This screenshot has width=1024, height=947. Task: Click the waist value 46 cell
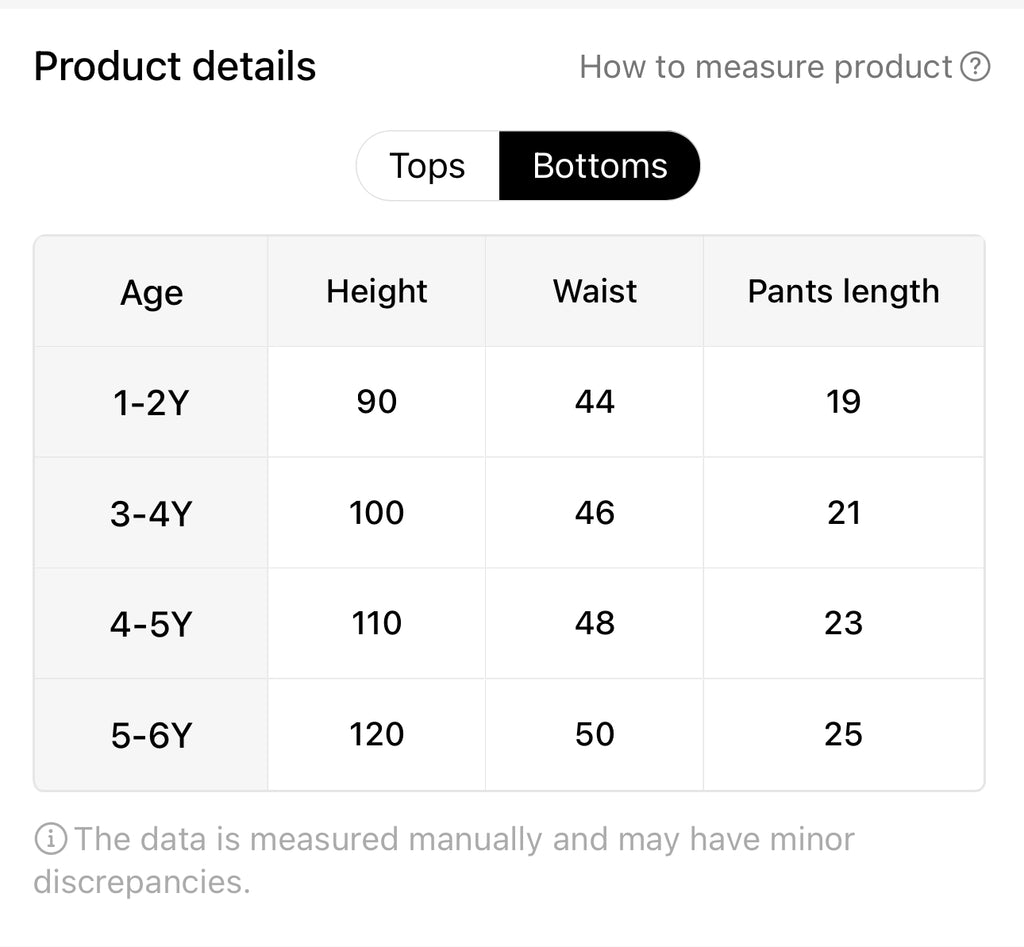(x=594, y=513)
